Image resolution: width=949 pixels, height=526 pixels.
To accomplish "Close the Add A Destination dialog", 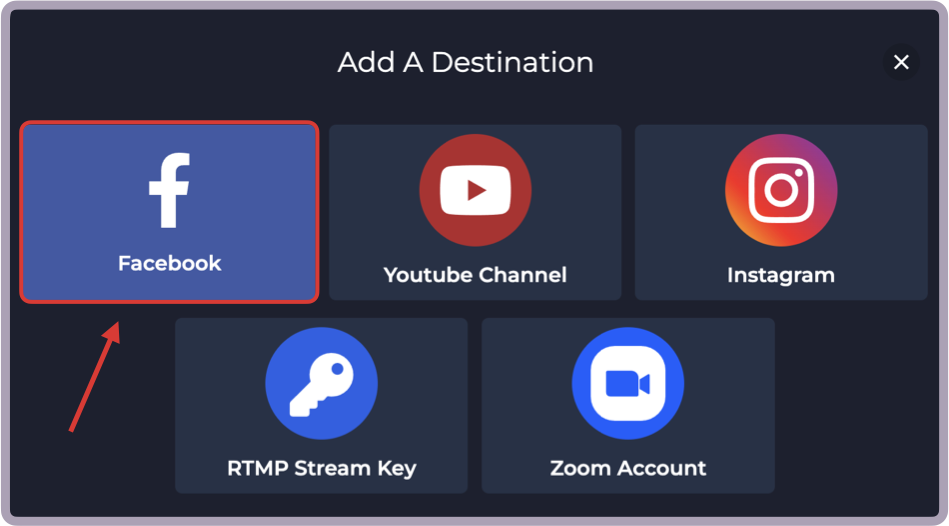I will [x=901, y=62].
